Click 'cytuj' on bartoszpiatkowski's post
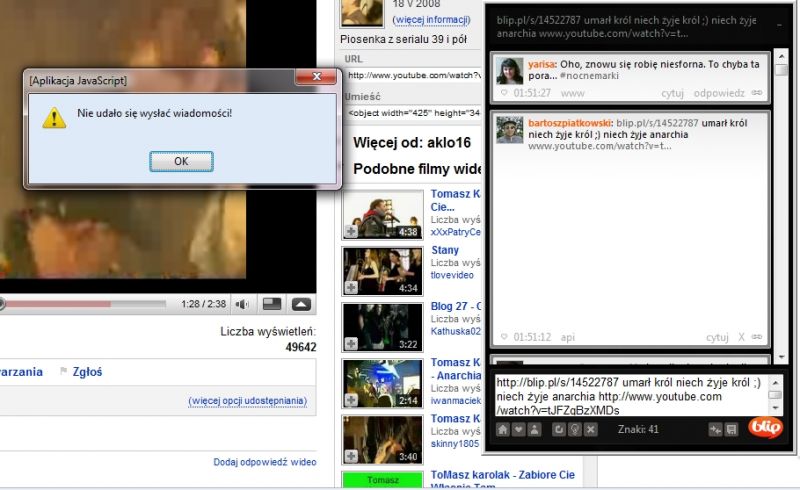Screen dimensions: 800x490 717,337
